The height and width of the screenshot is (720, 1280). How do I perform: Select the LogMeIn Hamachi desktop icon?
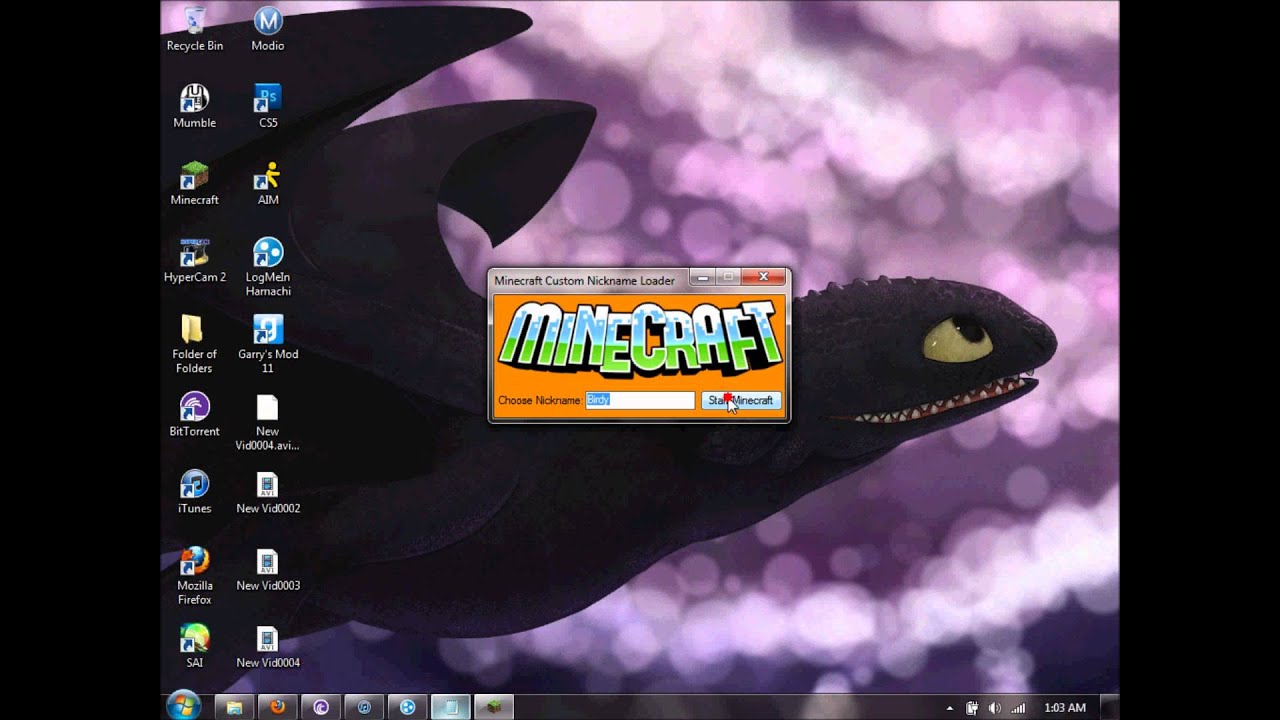(268, 267)
